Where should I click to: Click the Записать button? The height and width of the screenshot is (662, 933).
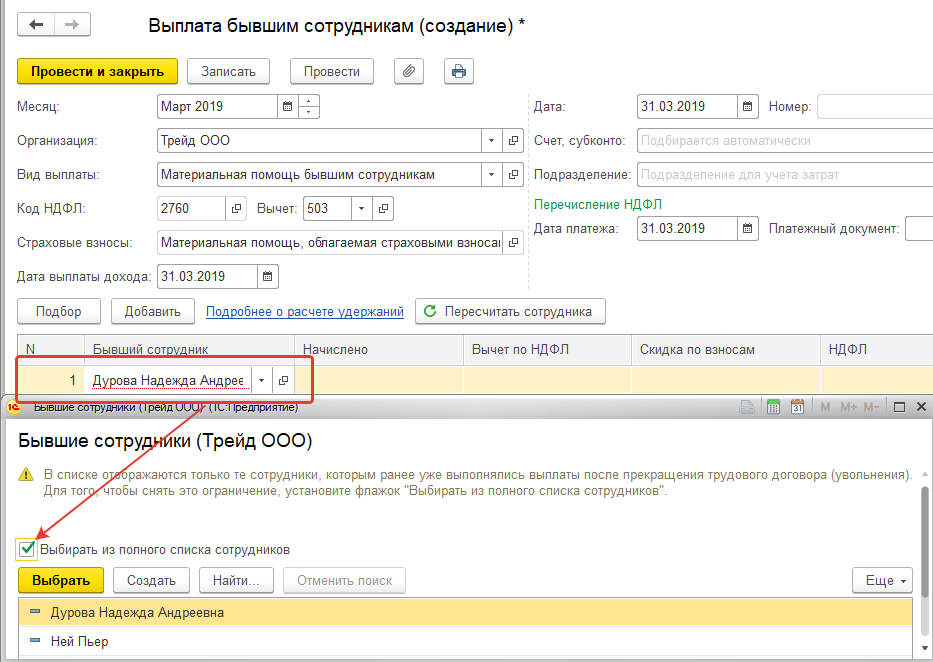coord(228,71)
